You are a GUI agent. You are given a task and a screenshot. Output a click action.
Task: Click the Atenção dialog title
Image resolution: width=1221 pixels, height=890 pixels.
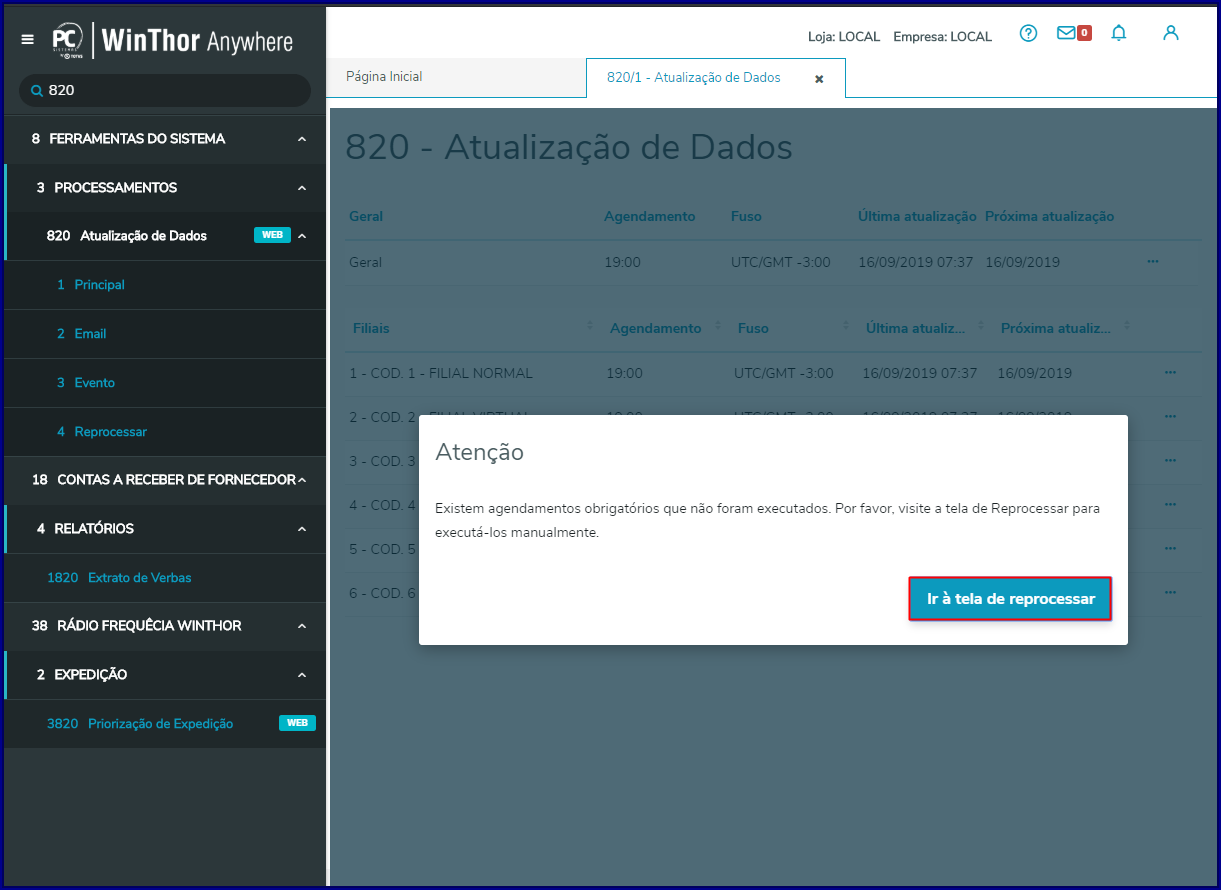point(480,452)
